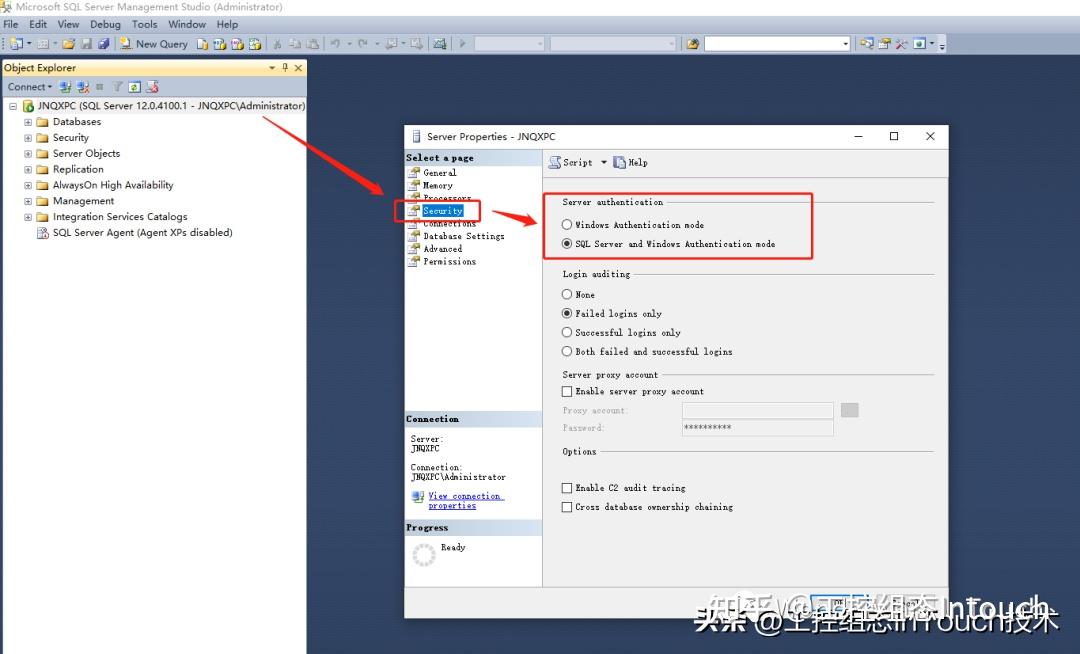Click the Proxy account input field
The width and height of the screenshot is (1080, 654).
[x=758, y=410]
